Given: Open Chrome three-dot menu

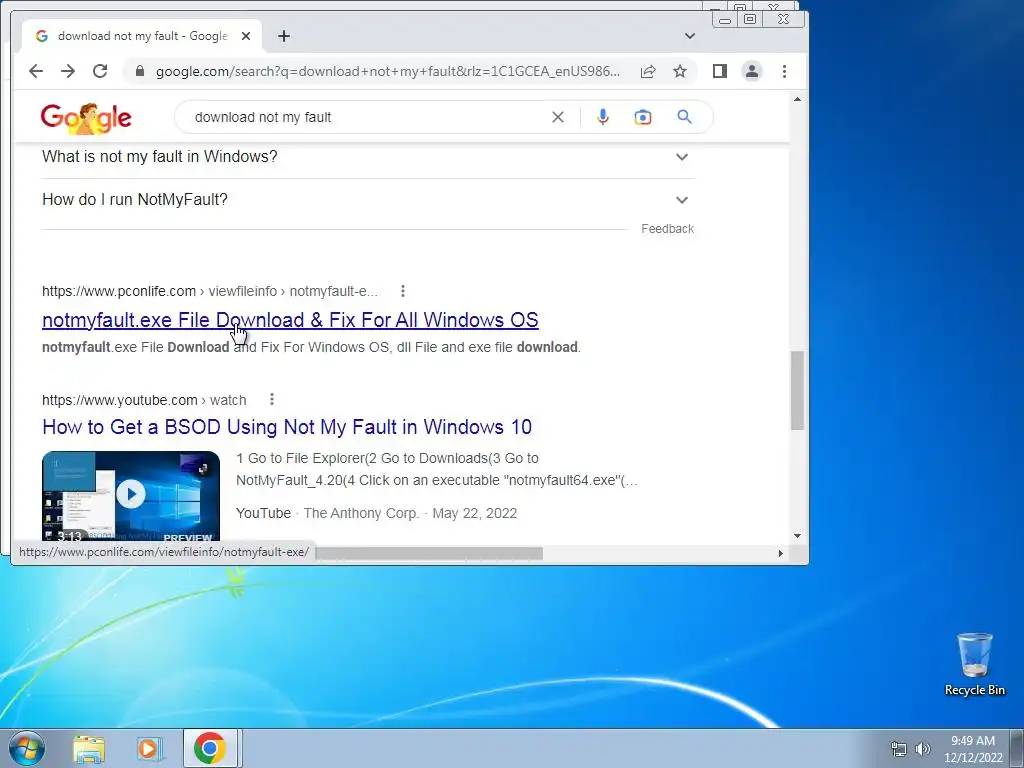Looking at the screenshot, I should 784,71.
